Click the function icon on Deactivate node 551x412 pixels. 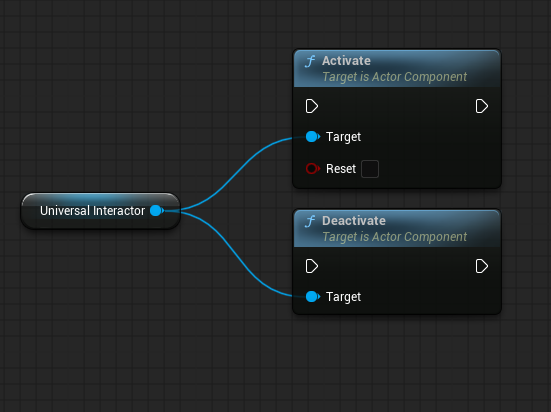(310, 221)
